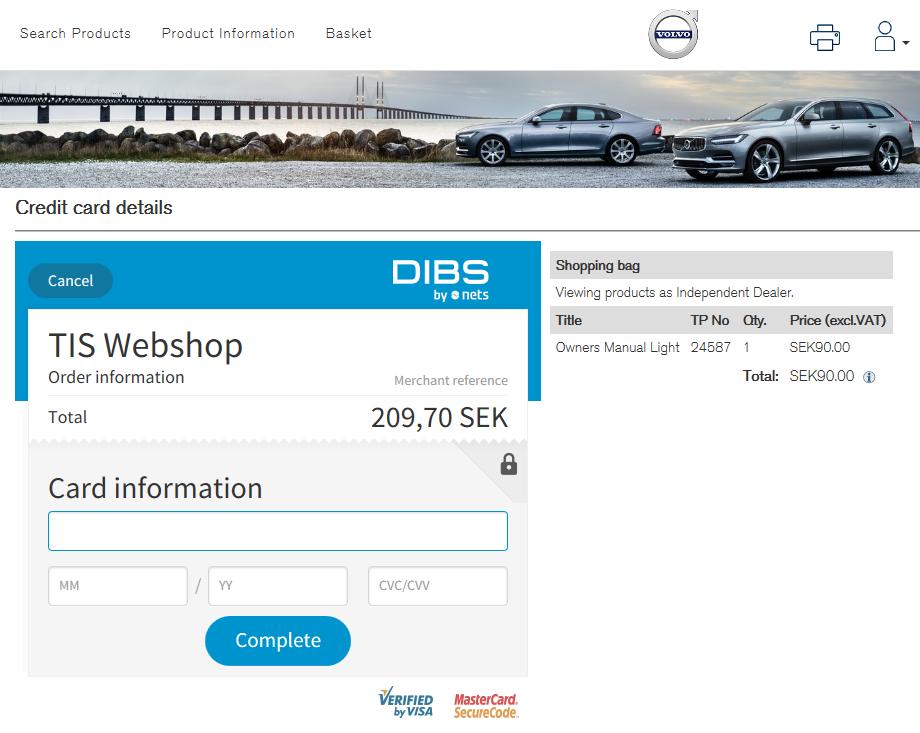The image size is (920, 733).
Task: Click the 'Title' column header
Action: 569,320
